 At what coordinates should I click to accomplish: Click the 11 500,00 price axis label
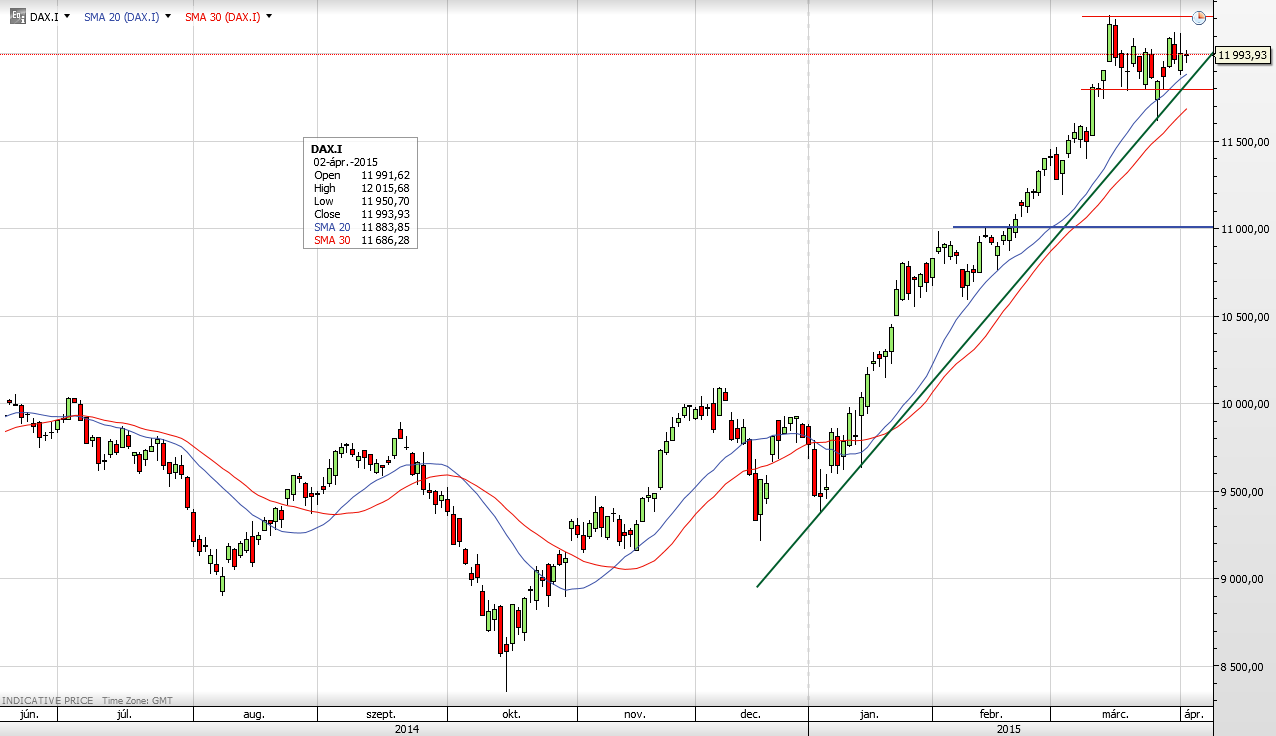(x=1245, y=143)
